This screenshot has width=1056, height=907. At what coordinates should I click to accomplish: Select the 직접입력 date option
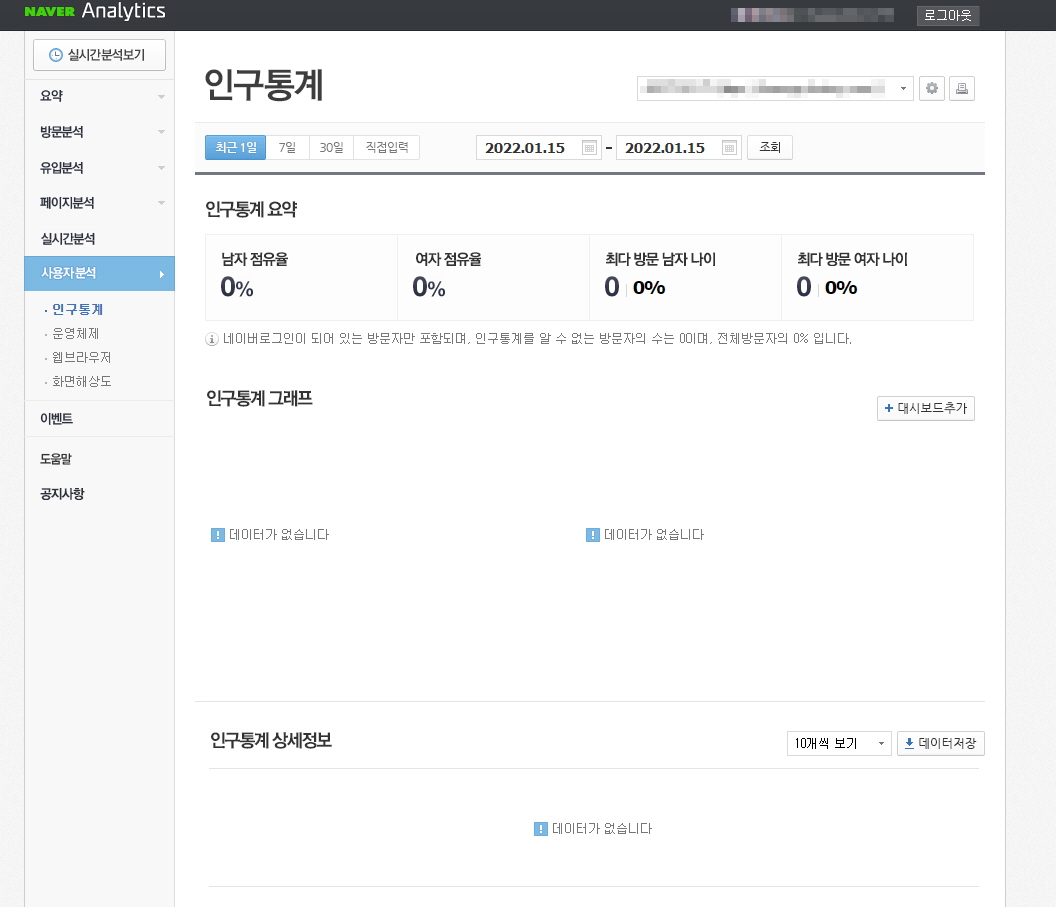(x=386, y=147)
